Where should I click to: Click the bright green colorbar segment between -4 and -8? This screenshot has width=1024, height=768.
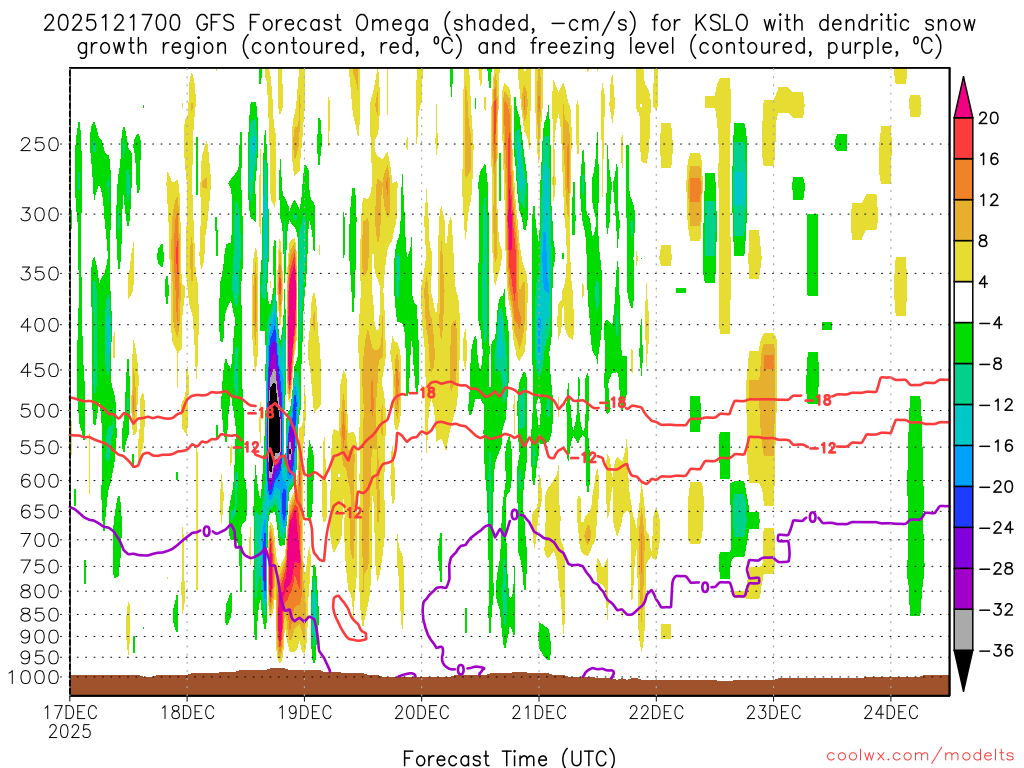963,344
